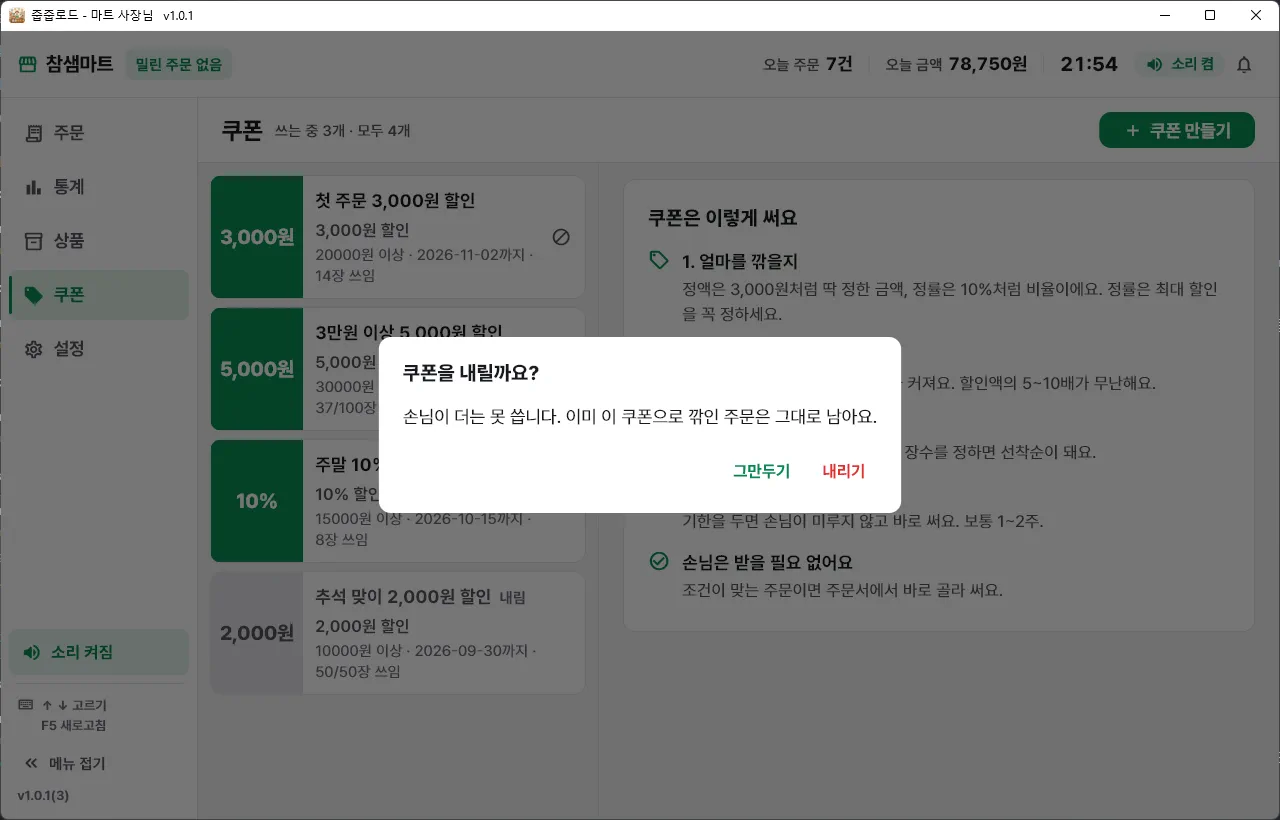Go to 상품 in the sidebar
The width and height of the screenshot is (1280, 820).
click(98, 241)
